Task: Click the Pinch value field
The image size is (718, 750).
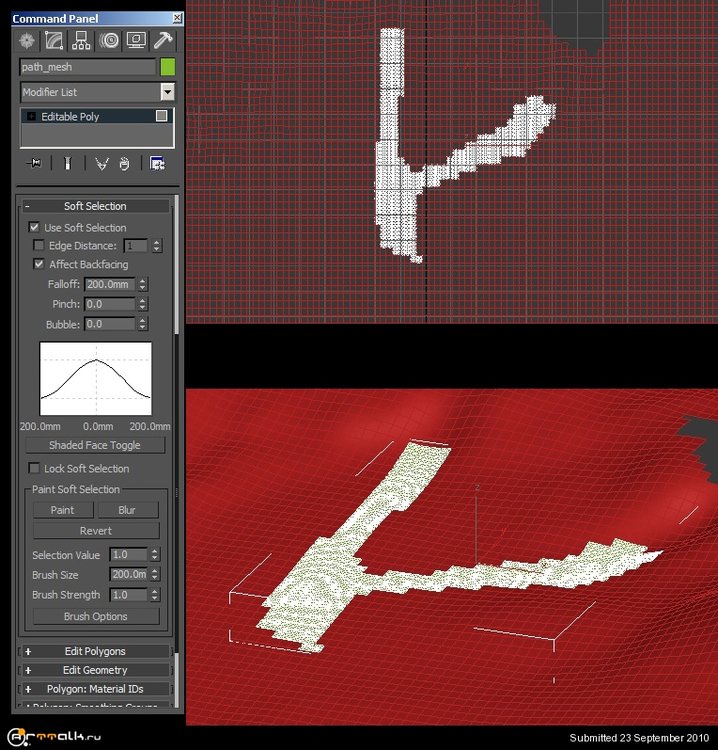Action: [110, 304]
